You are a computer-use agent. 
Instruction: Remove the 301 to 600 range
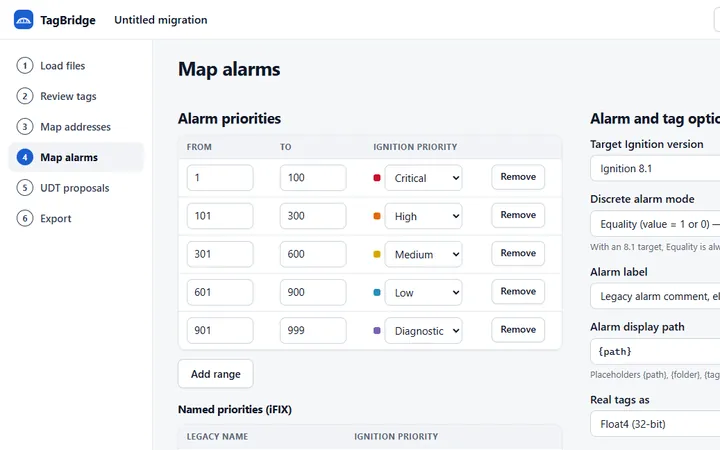(x=518, y=253)
